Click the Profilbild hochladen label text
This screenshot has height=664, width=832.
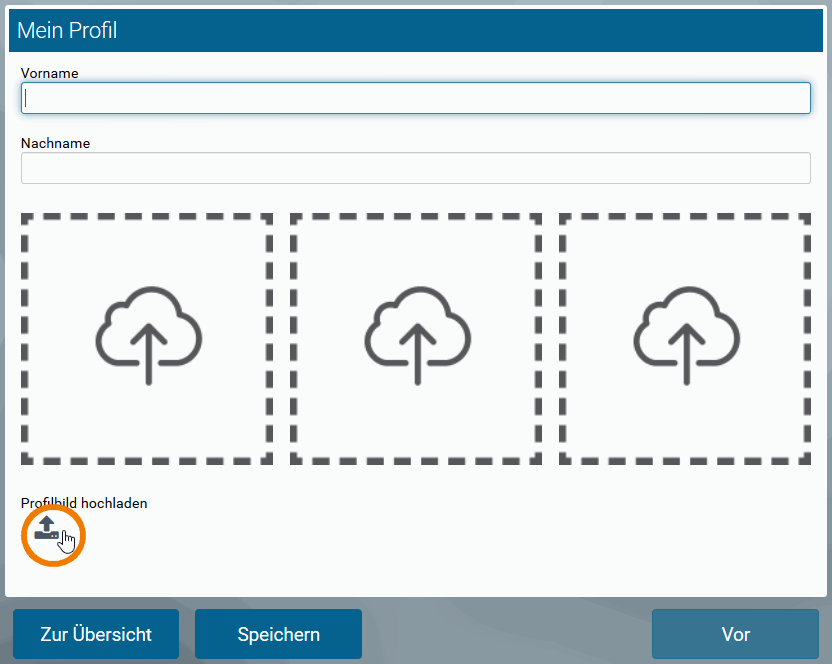pyautogui.click(x=84, y=503)
